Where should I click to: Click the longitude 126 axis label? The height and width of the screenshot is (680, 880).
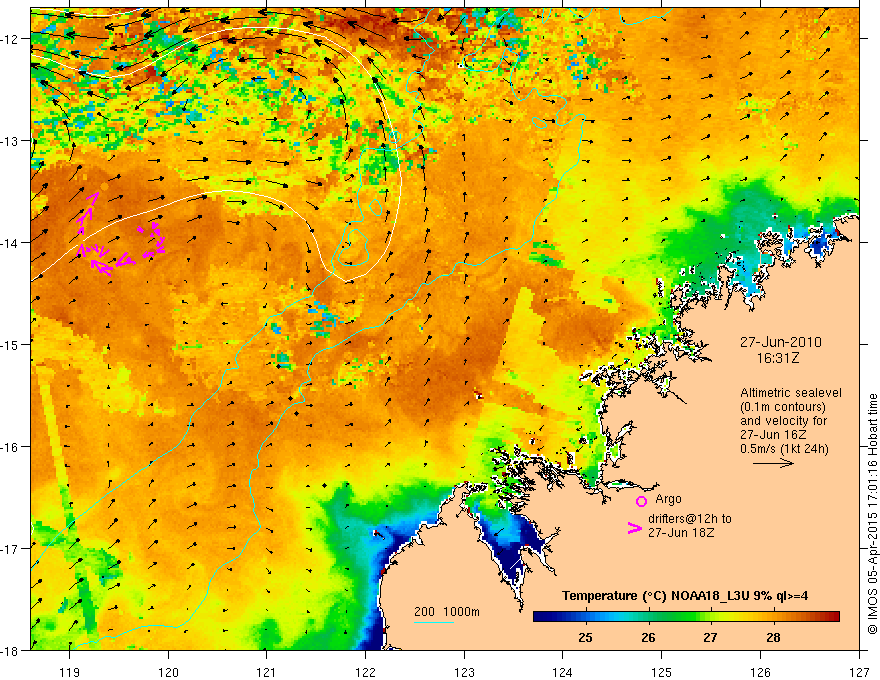(760, 672)
